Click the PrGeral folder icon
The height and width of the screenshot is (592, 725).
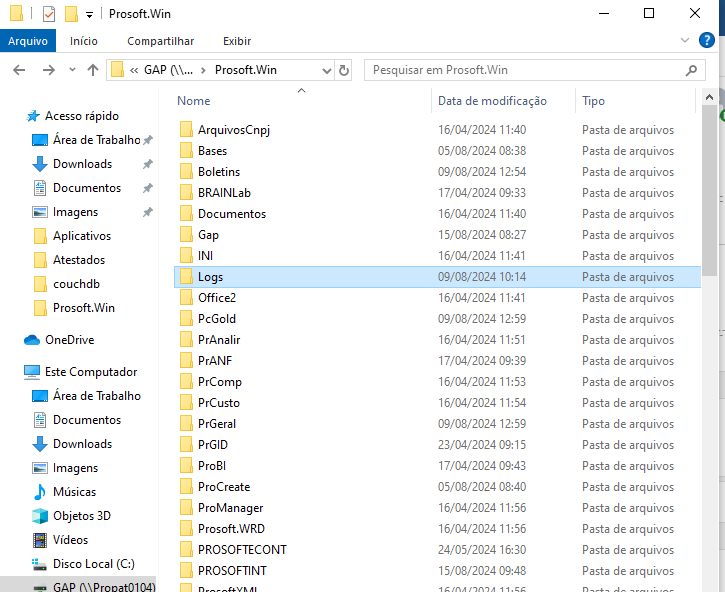186,424
